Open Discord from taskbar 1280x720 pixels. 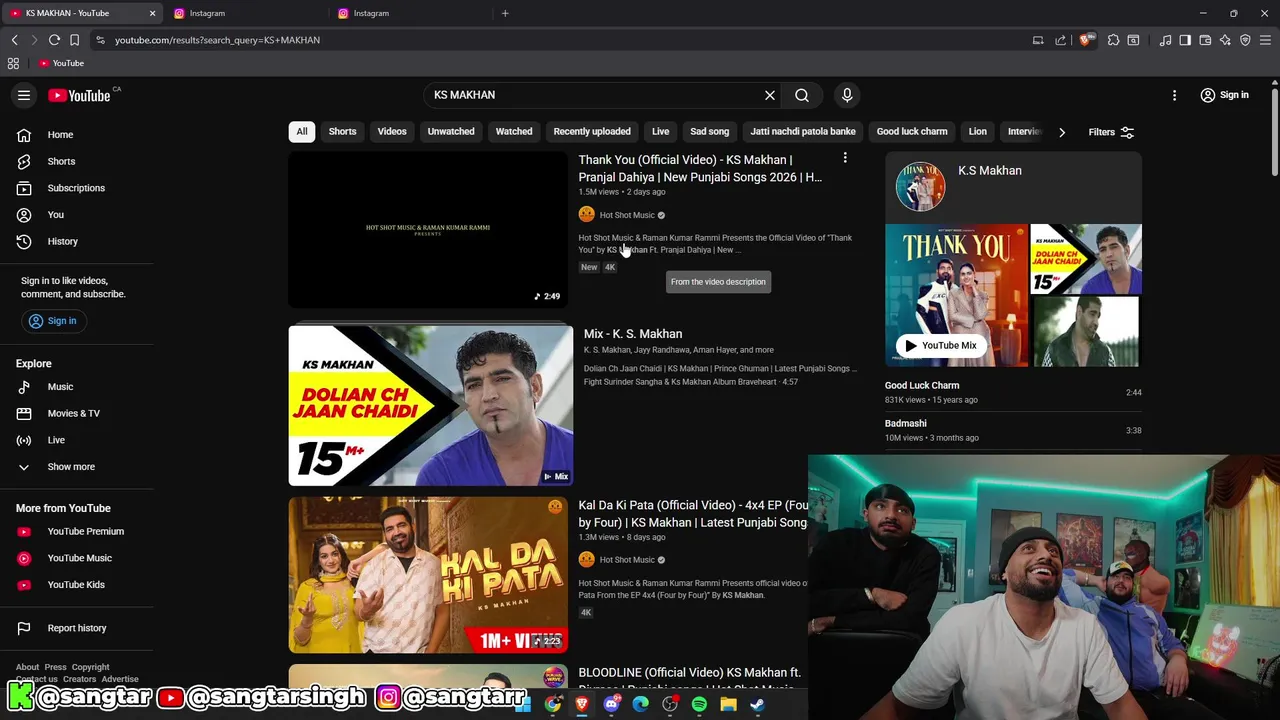[612, 704]
